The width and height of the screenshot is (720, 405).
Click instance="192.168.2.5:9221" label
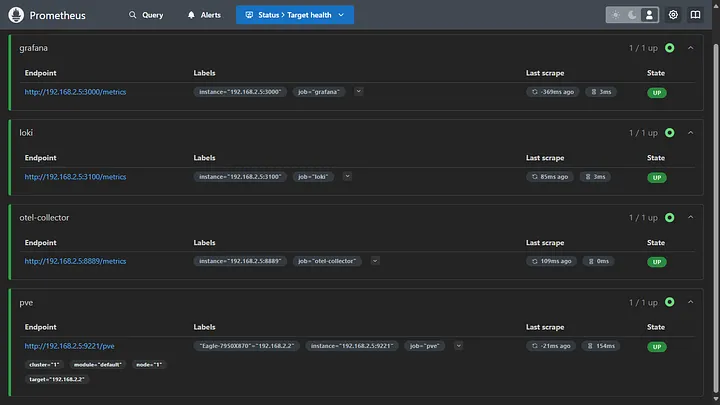352,346
